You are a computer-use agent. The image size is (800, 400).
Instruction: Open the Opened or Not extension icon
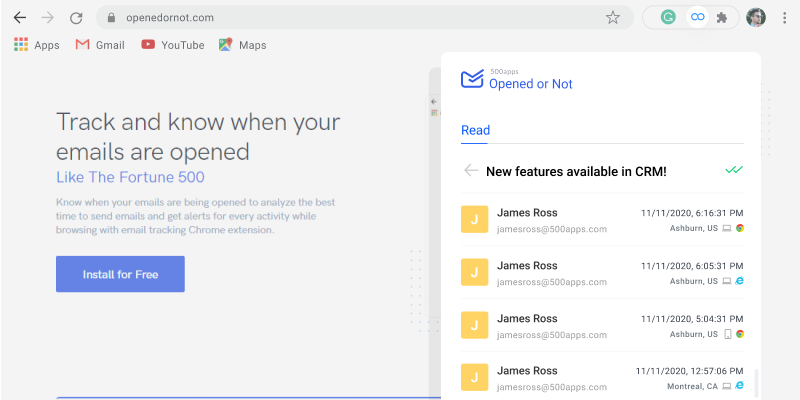pyautogui.click(x=697, y=17)
